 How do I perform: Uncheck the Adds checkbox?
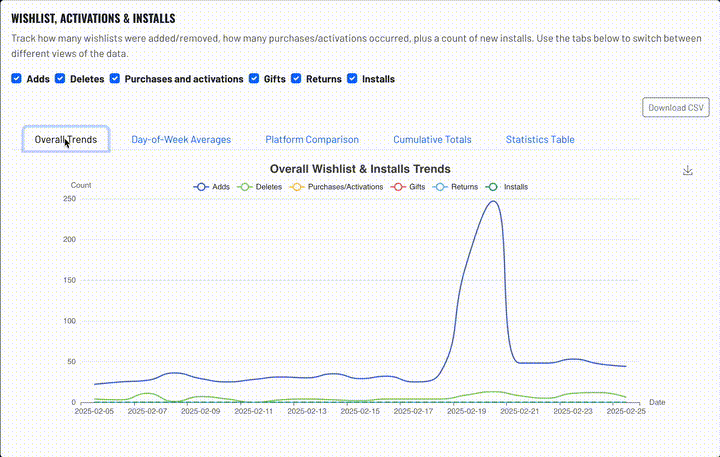pyautogui.click(x=17, y=79)
